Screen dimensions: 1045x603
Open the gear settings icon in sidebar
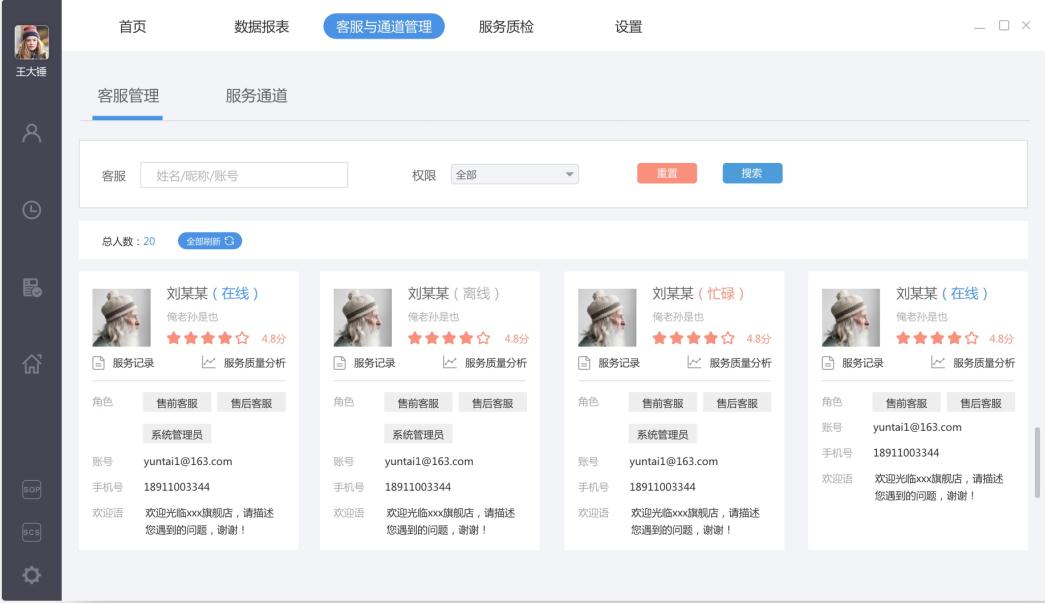(x=31, y=577)
